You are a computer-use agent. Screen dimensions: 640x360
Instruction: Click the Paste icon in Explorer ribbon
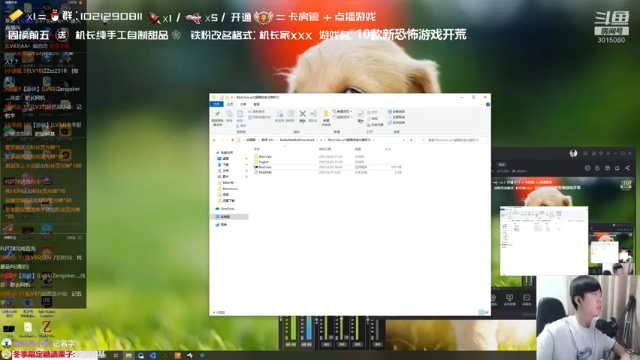(x=240, y=116)
